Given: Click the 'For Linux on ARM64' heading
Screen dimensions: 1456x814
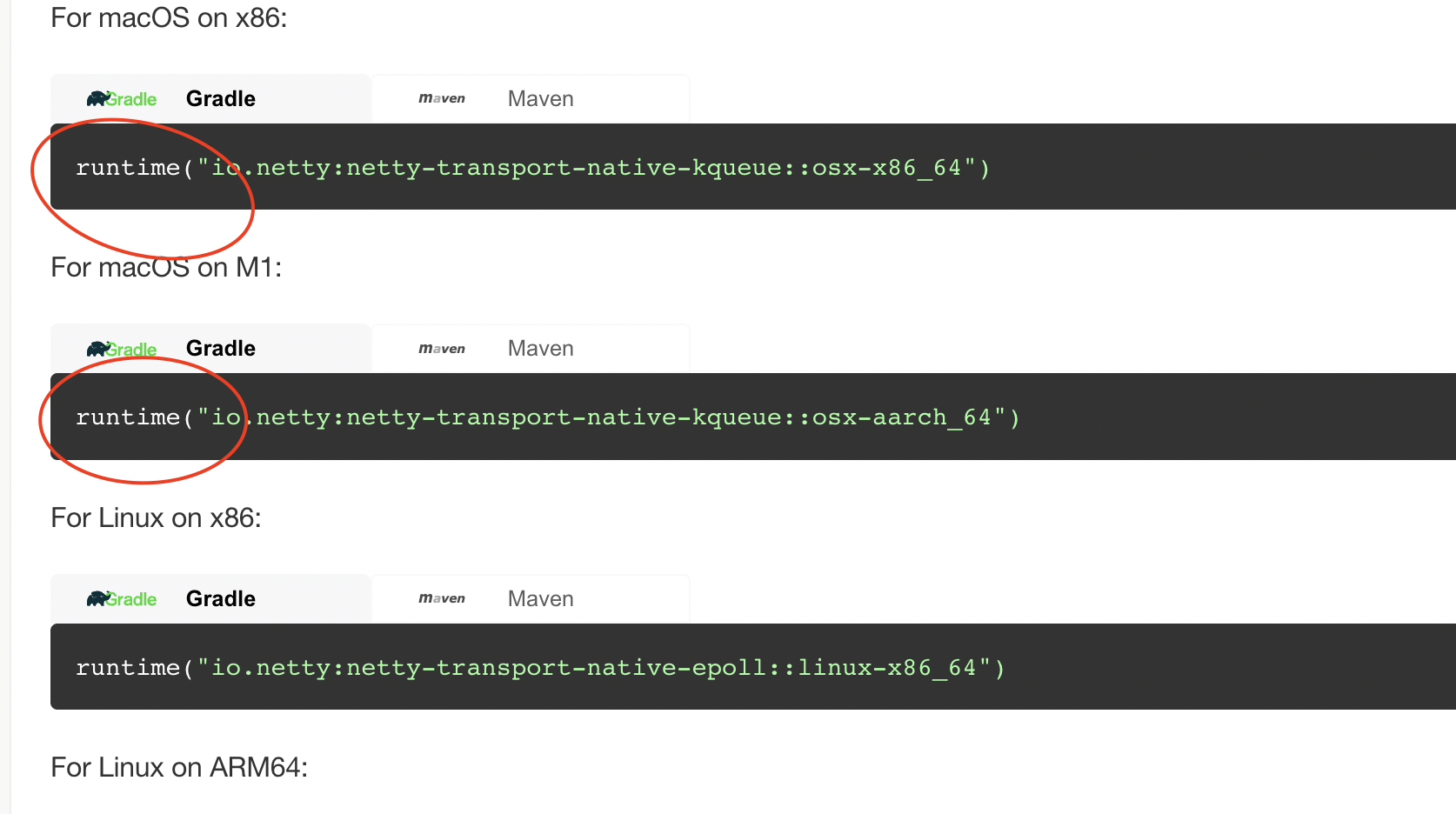Looking at the screenshot, I should click(x=178, y=766).
